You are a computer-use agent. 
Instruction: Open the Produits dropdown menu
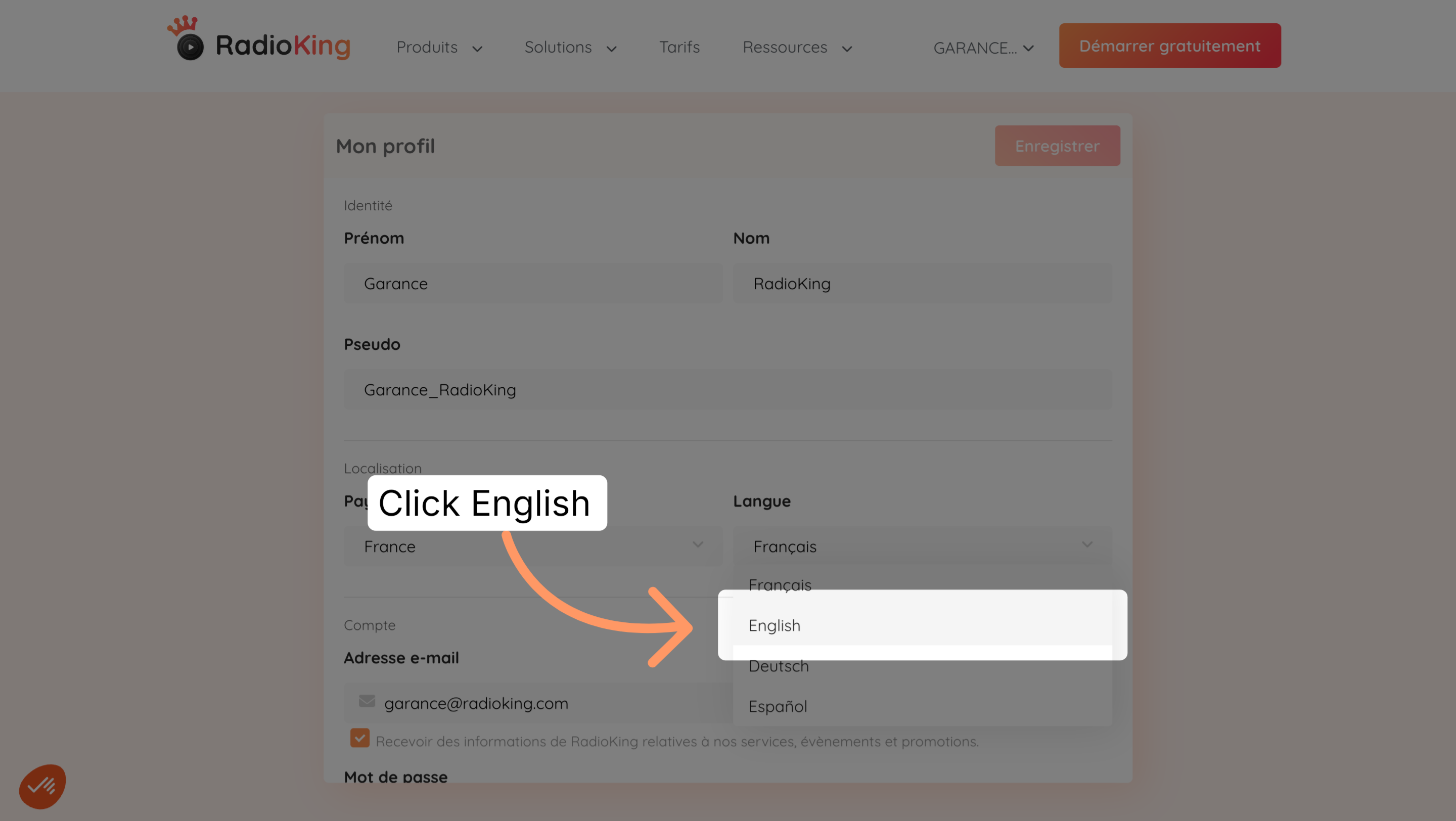(439, 48)
